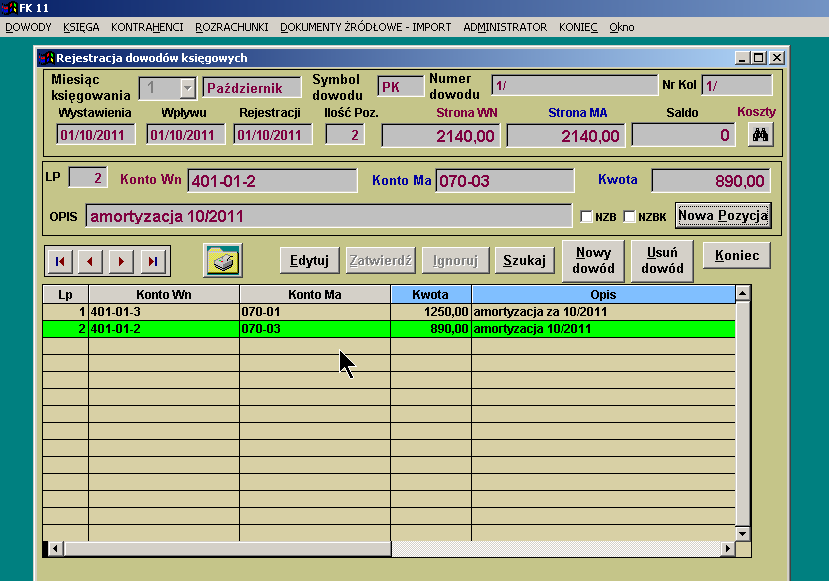Click the Usuń dowód button
829x581 pixels.
662,261
